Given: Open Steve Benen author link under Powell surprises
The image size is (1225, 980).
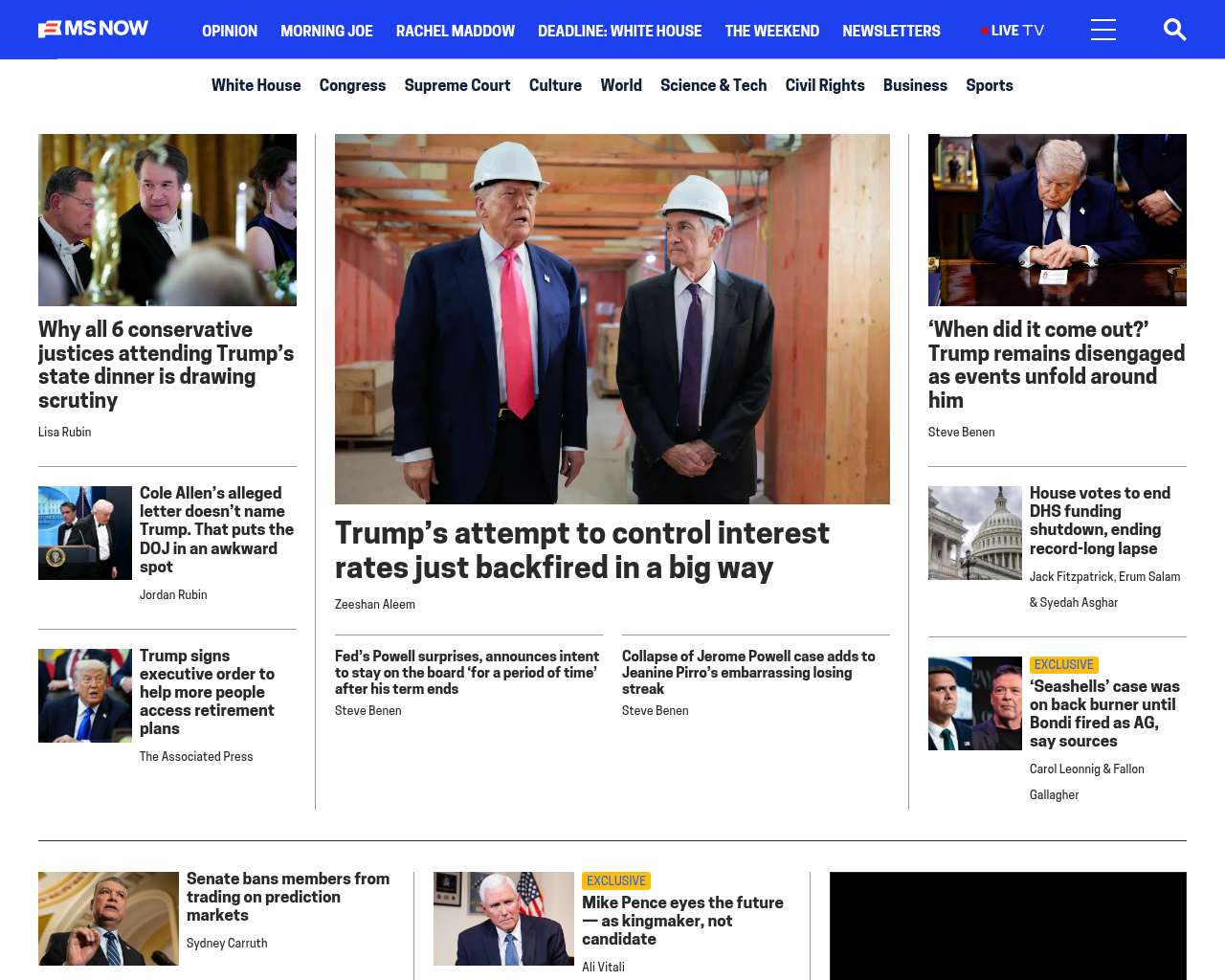Looking at the screenshot, I should [x=368, y=710].
